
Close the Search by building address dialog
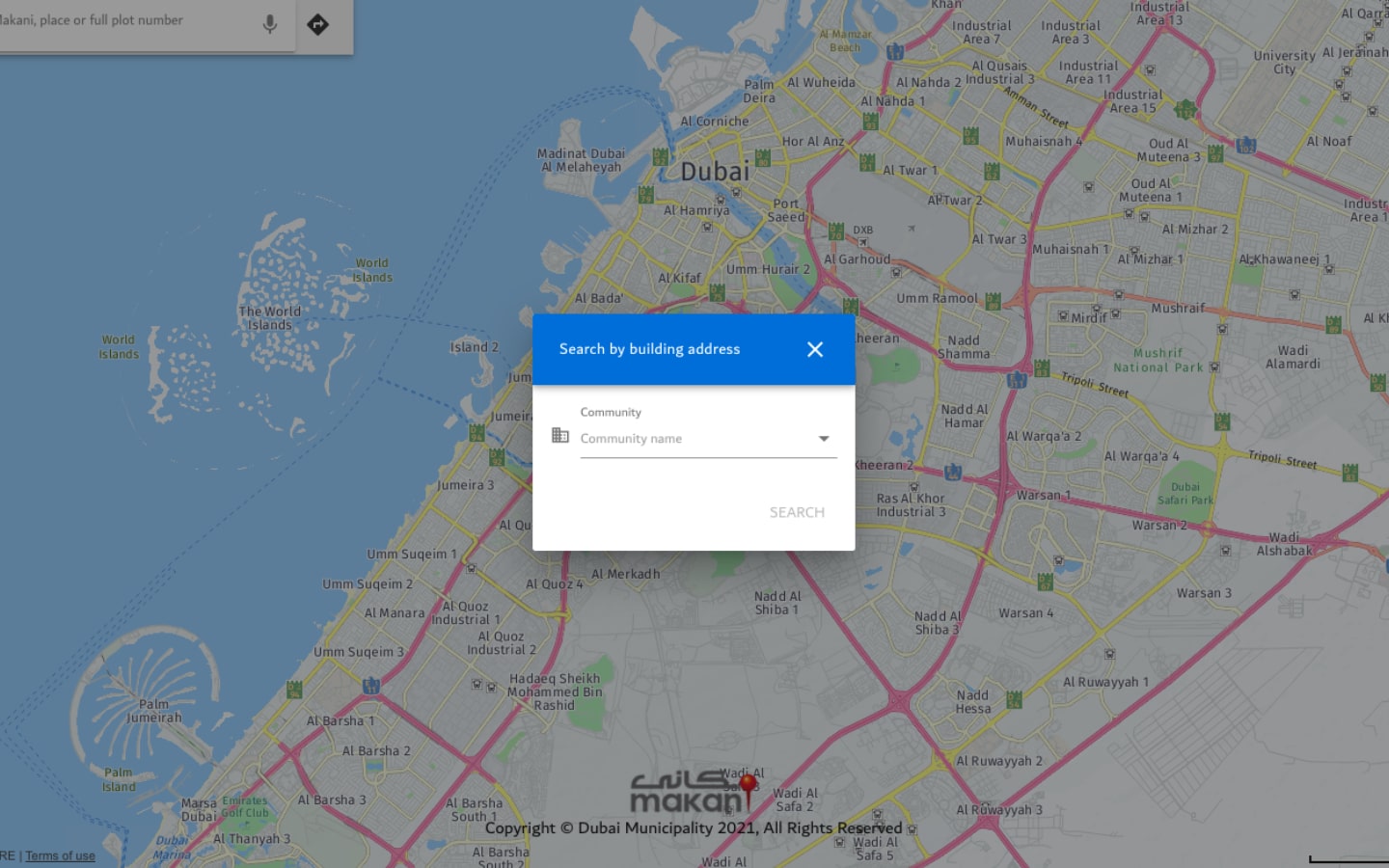pos(815,349)
